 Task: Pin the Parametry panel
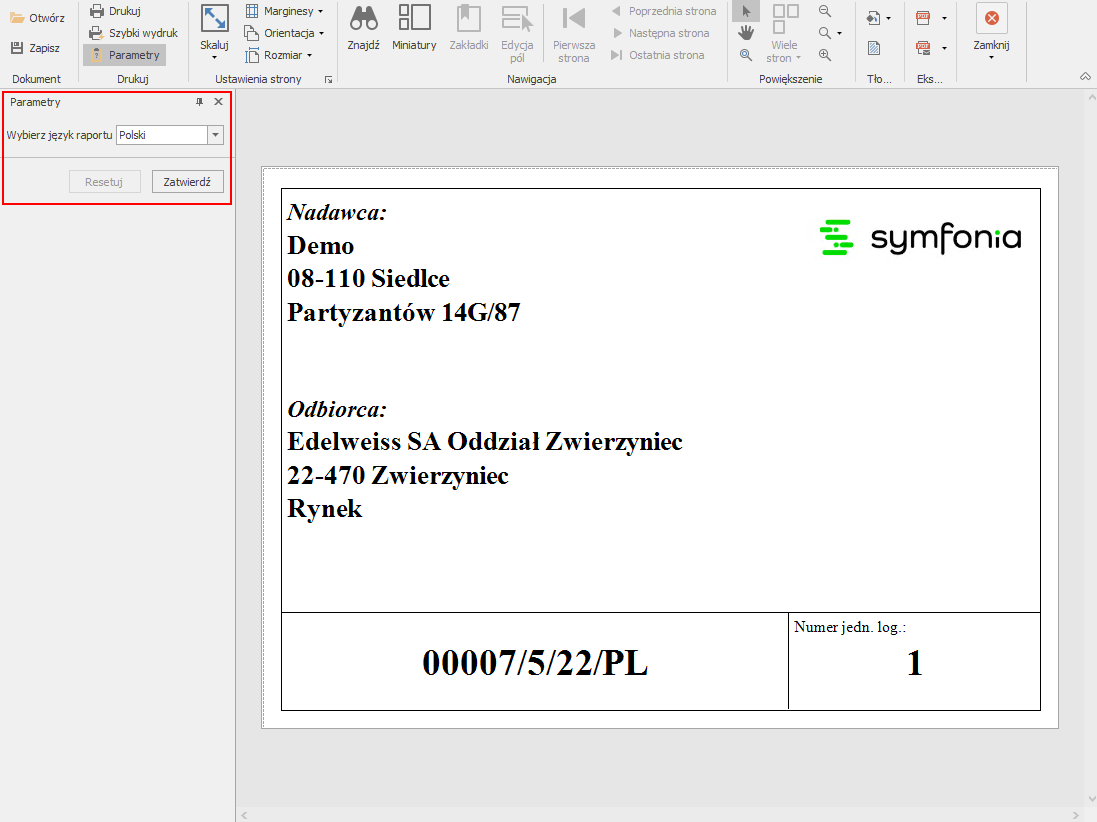[x=199, y=102]
